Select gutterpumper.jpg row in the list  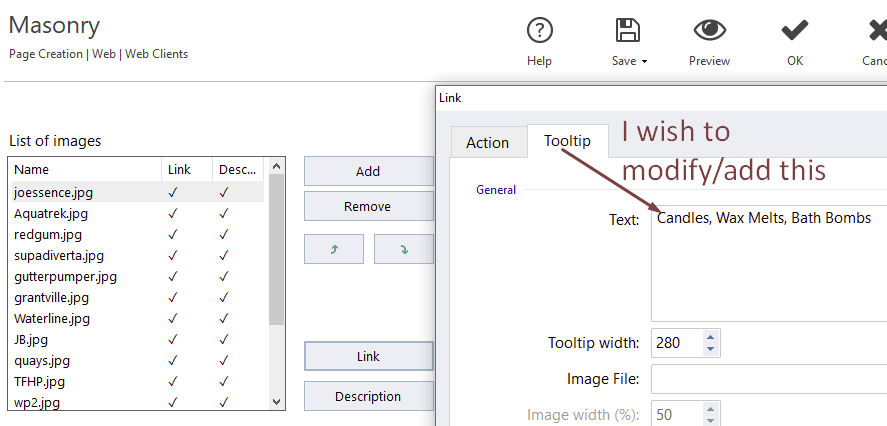point(137,277)
